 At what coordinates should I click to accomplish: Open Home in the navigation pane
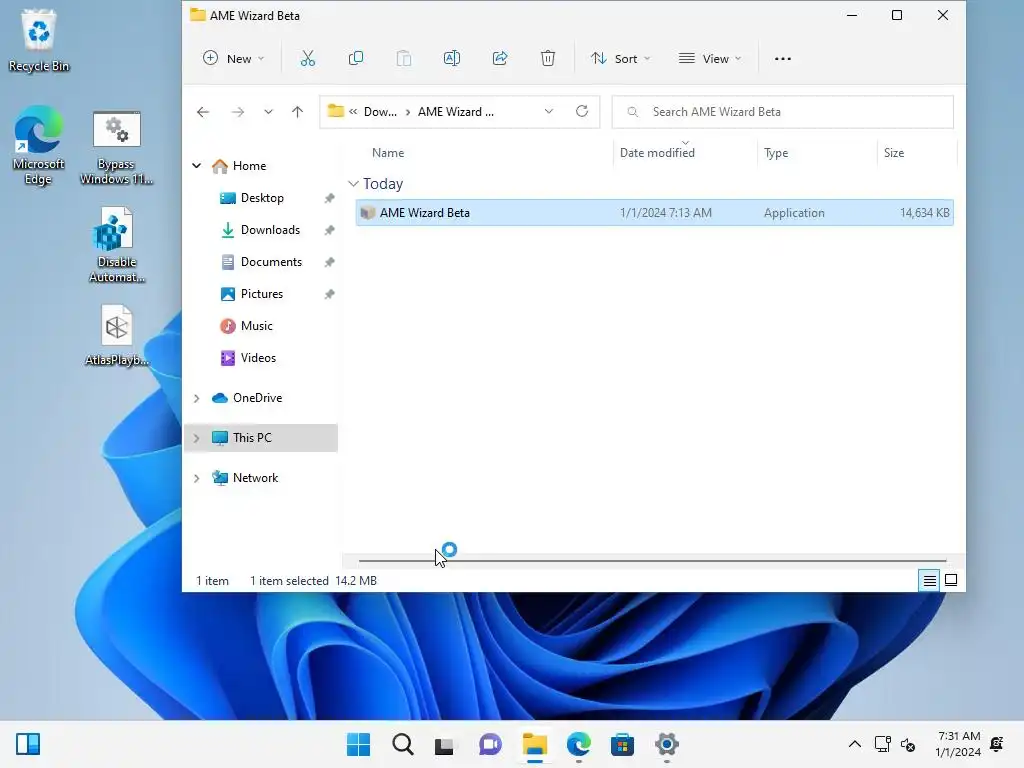coord(249,166)
